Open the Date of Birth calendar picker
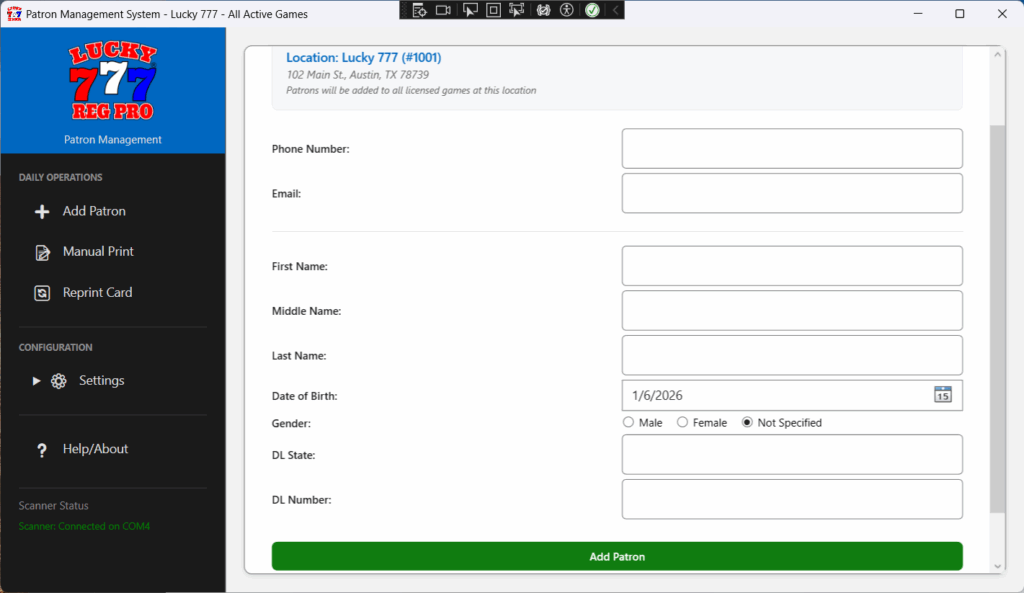1024x593 pixels. tap(942, 394)
